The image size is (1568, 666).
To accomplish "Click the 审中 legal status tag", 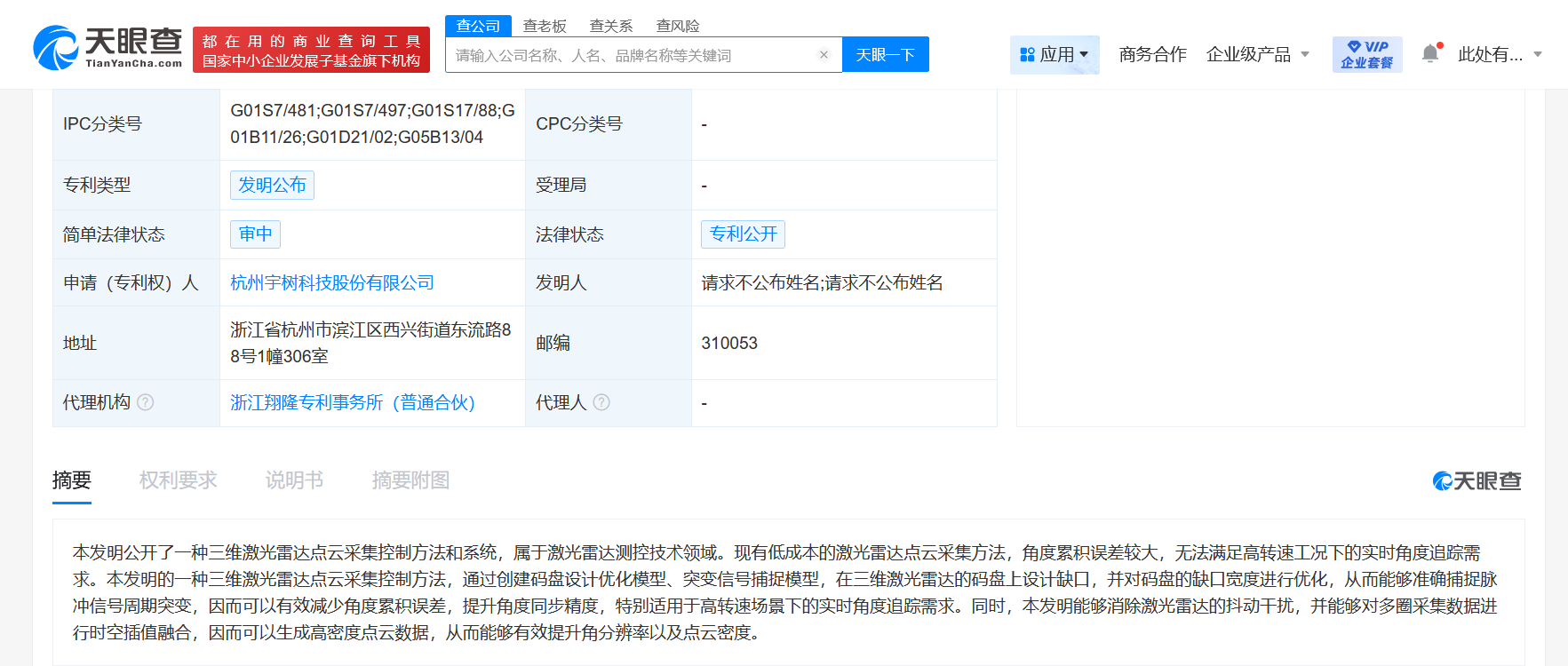I will coord(256,234).
